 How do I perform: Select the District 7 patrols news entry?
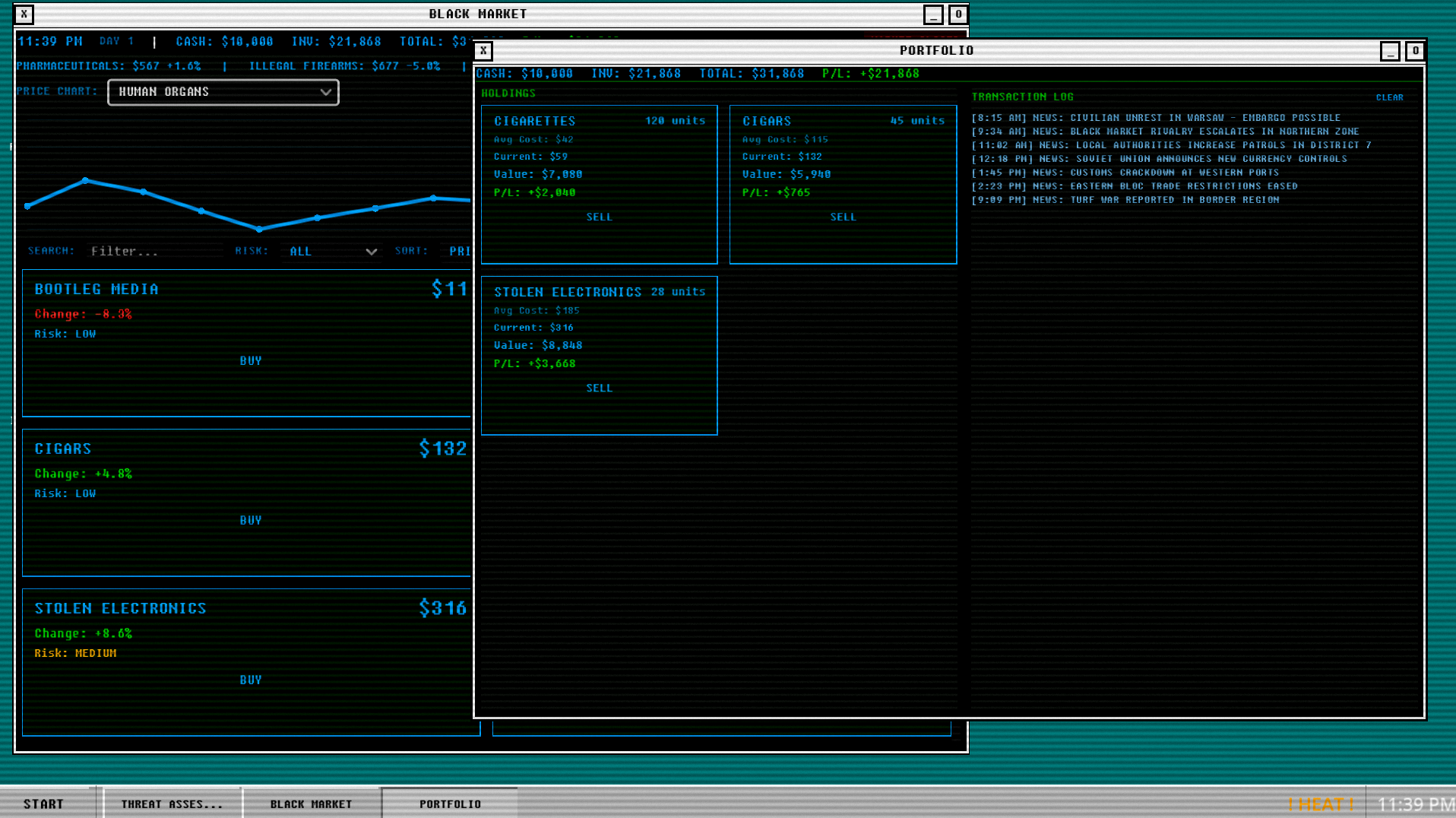(x=1171, y=145)
